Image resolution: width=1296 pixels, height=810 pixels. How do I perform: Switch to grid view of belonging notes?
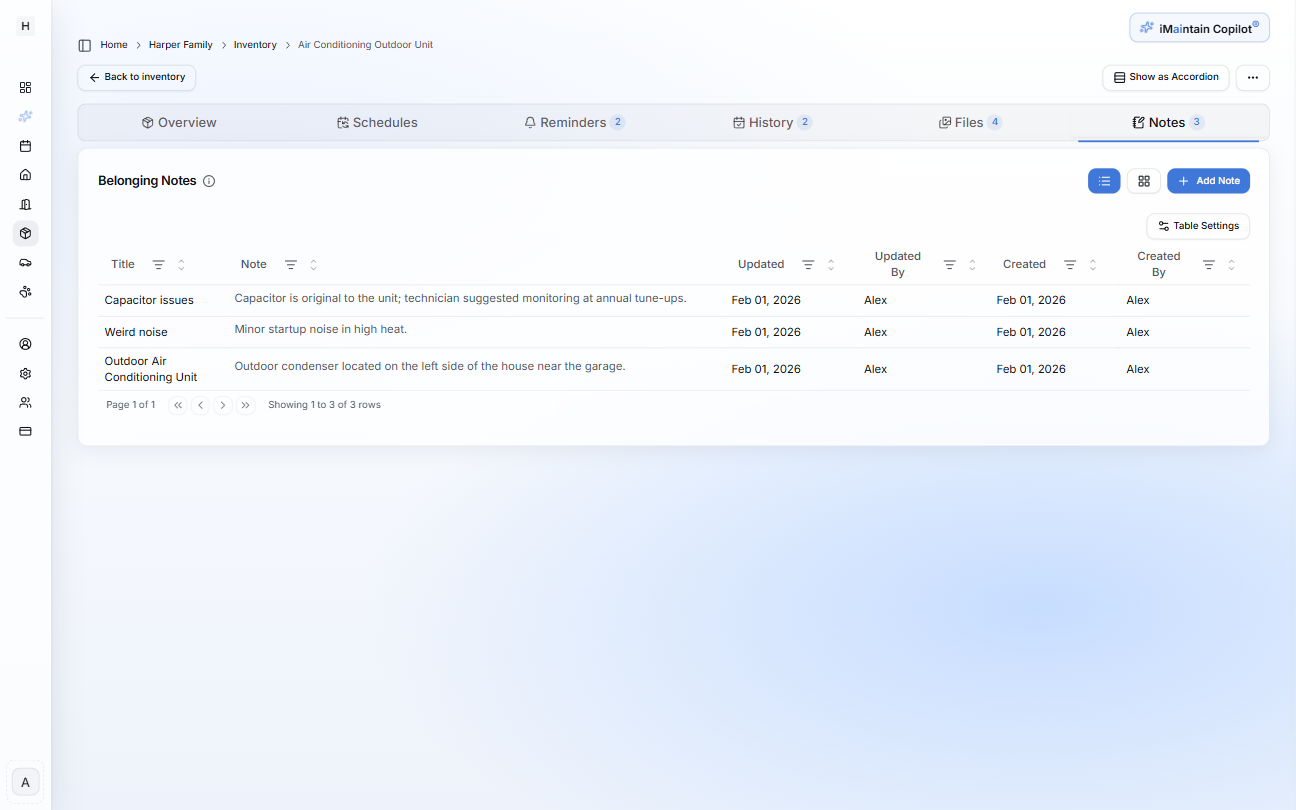coord(1143,181)
